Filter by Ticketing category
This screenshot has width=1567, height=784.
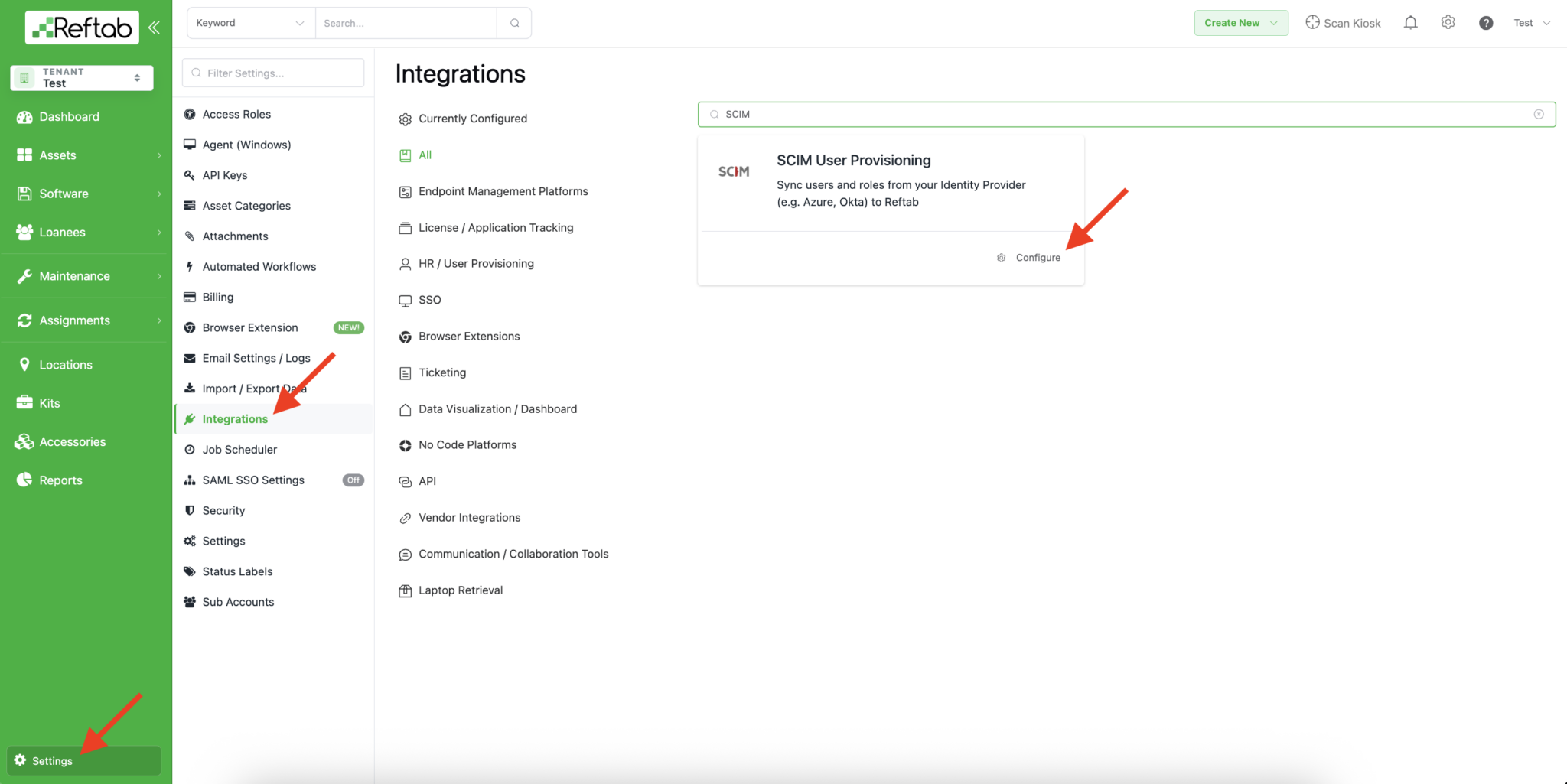(432, 372)
